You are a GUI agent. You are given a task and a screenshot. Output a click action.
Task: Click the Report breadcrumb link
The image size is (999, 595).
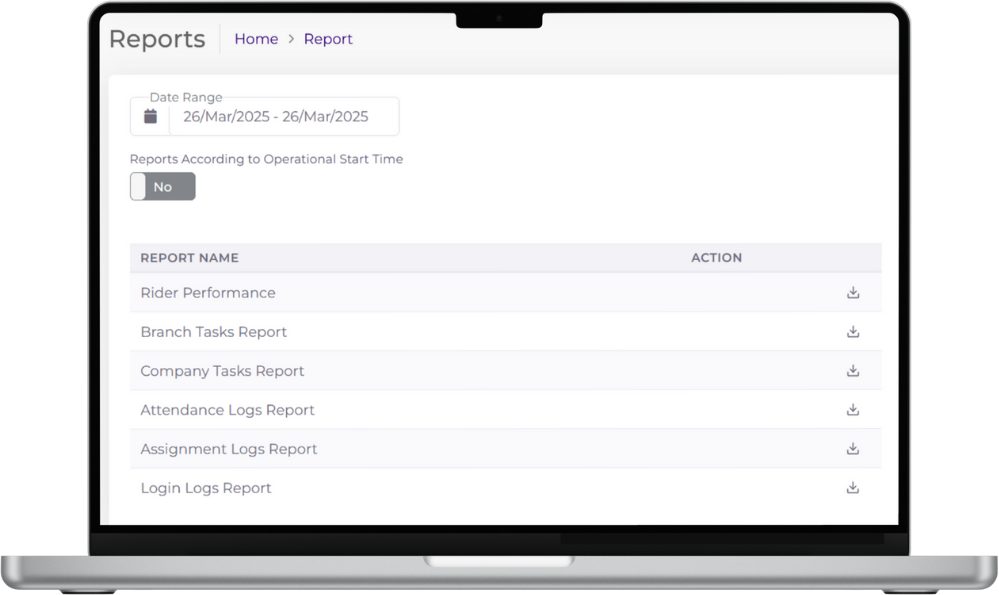(x=328, y=39)
